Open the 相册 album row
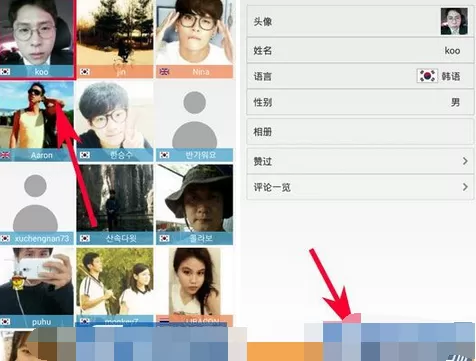 point(360,132)
